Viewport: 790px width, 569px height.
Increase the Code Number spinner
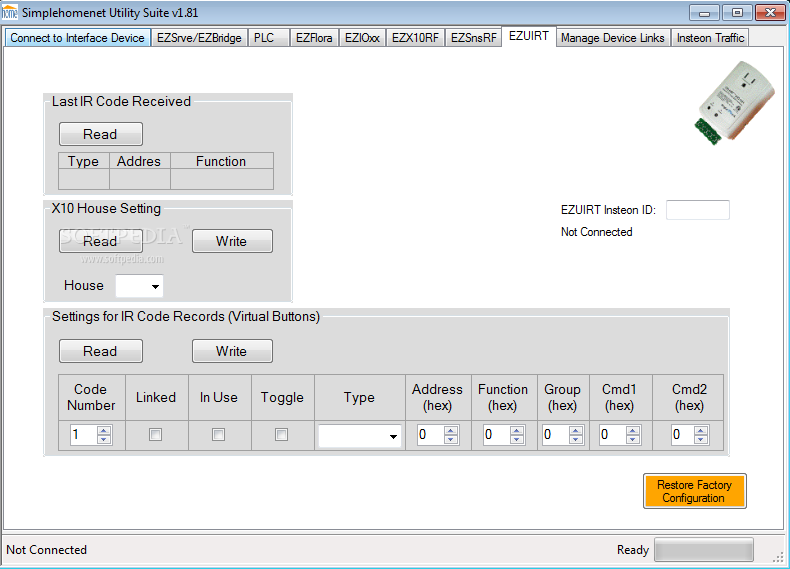tap(104, 430)
